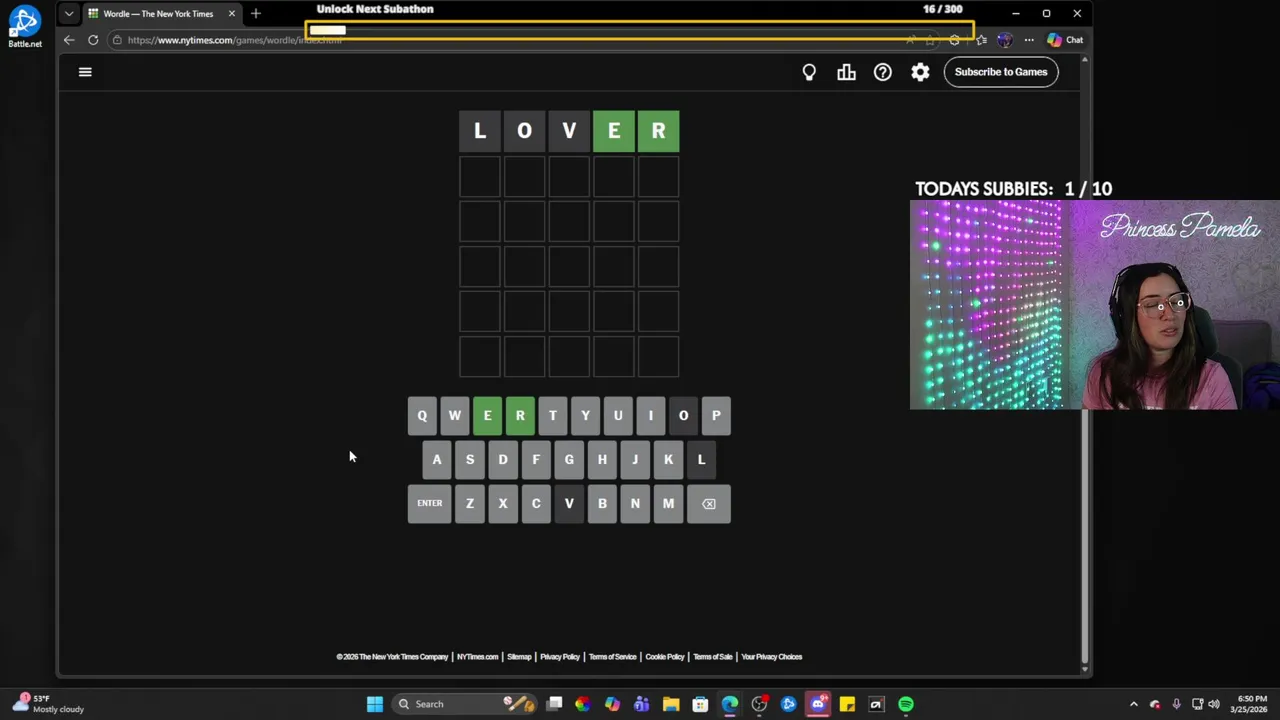Tap the Z key
Viewport: 1280px width, 720px height.
[470, 504]
